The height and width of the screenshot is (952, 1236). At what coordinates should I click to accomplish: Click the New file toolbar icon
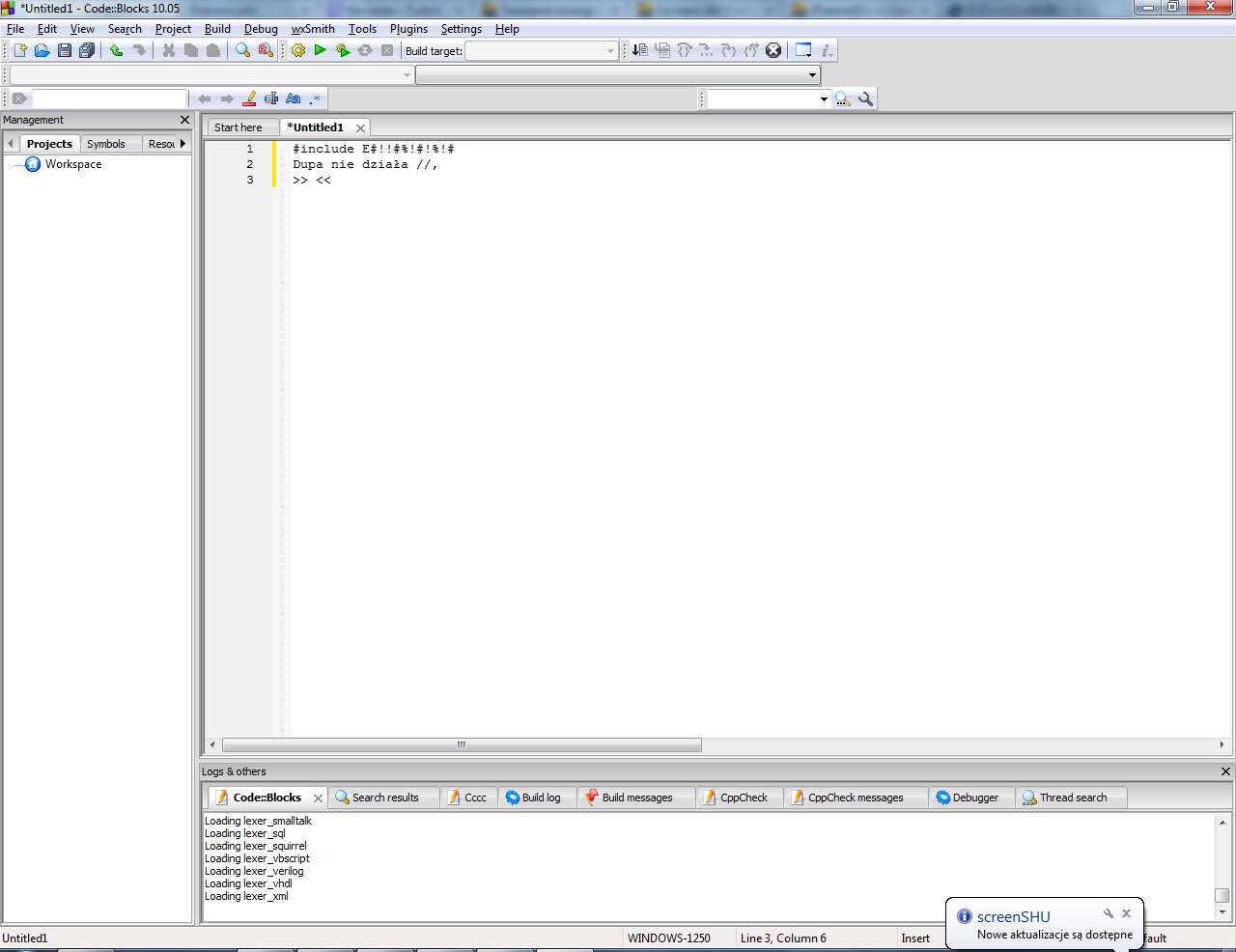19,50
